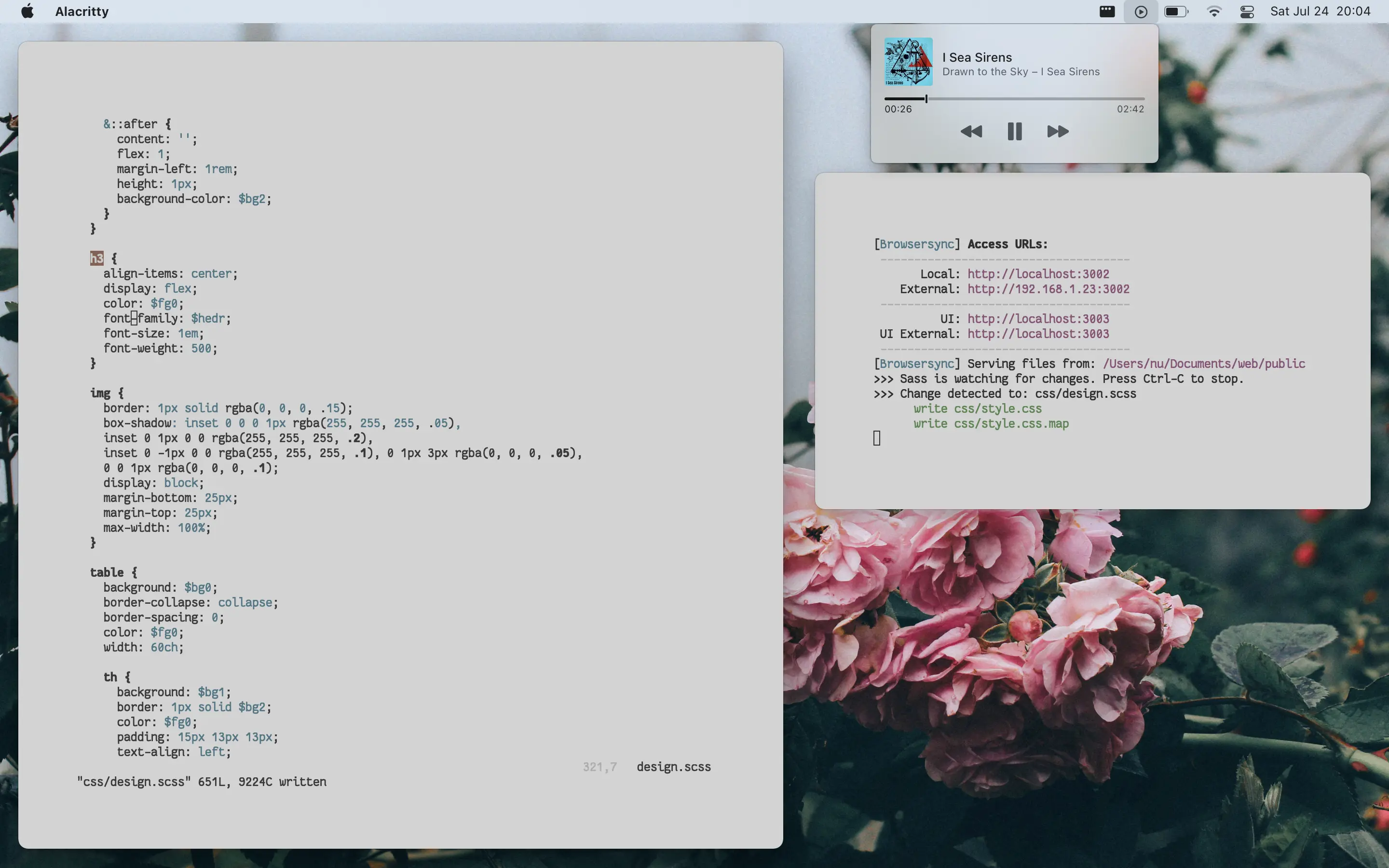This screenshot has width=1389, height=868.
Task: Open the Wi-Fi status menu
Action: click(x=1214, y=12)
